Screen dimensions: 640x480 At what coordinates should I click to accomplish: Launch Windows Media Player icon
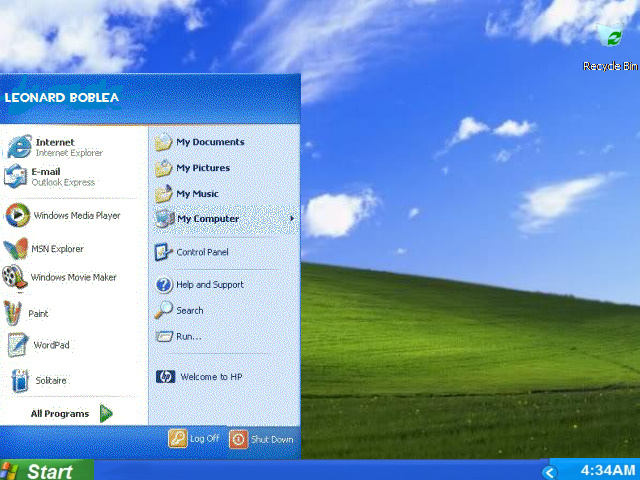coord(18,215)
